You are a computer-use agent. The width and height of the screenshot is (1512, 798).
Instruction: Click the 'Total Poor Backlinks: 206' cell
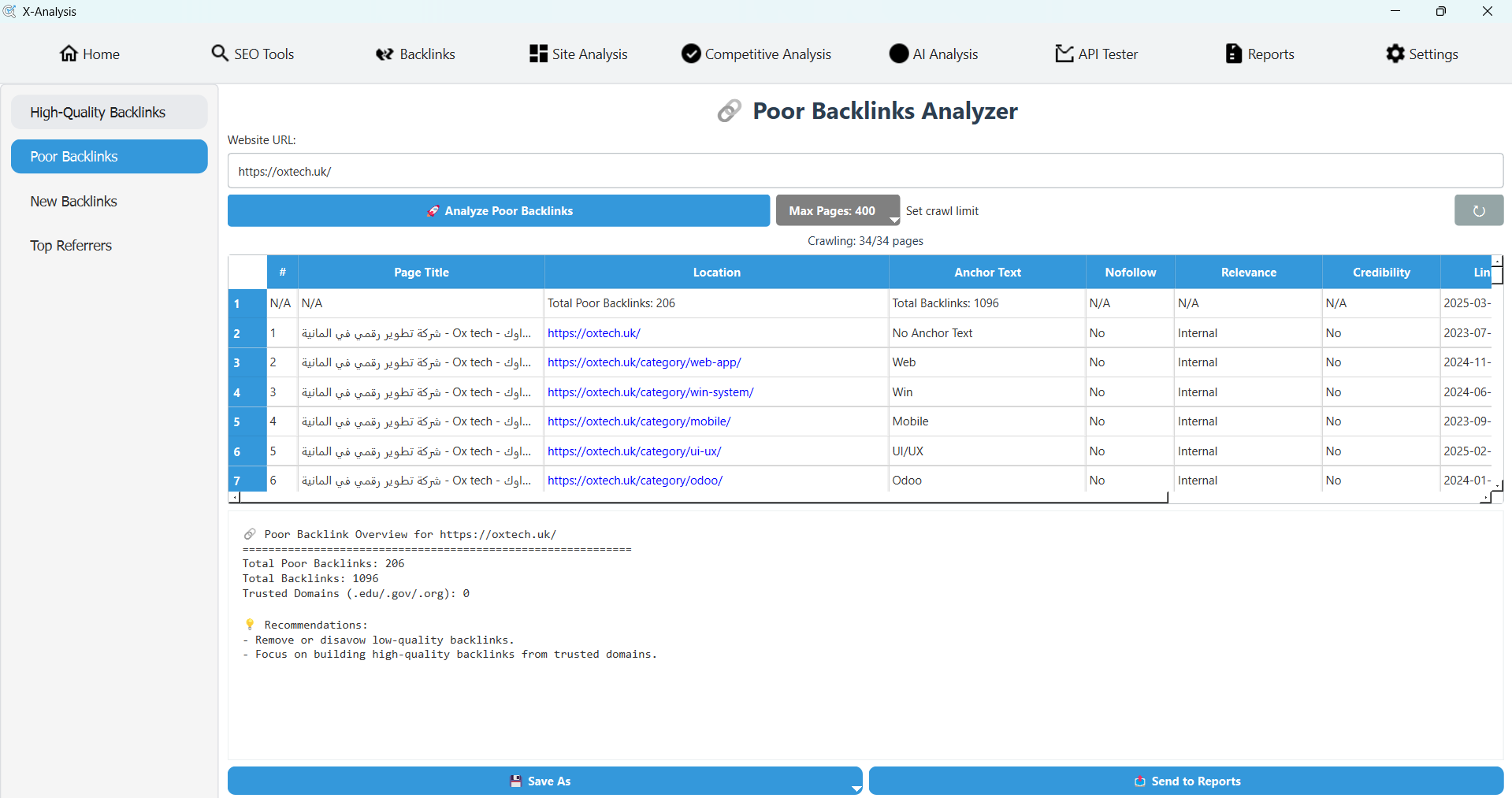click(716, 303)
